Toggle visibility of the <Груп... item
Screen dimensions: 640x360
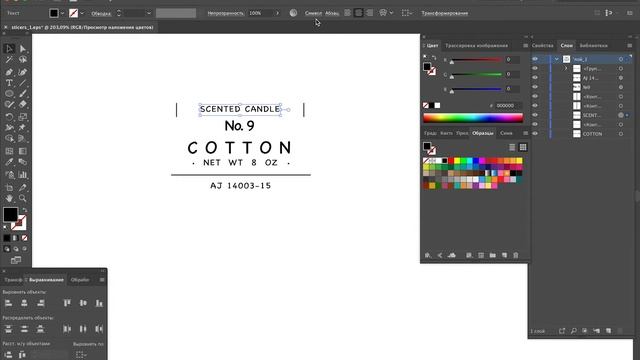(535, 68)
